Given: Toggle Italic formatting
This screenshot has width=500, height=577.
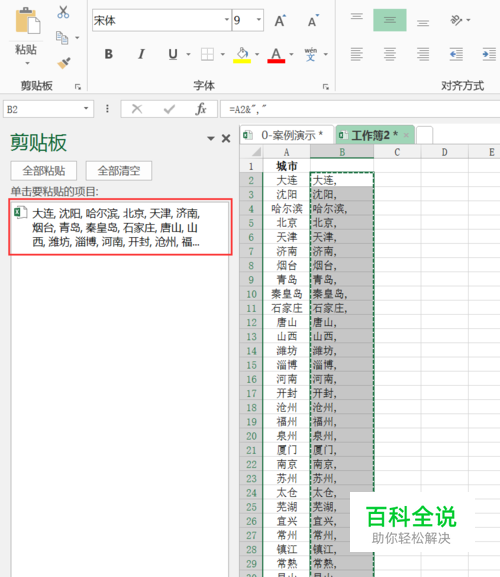Looking at the screenshot, I should pyautogui.click(x=141, y=54).
